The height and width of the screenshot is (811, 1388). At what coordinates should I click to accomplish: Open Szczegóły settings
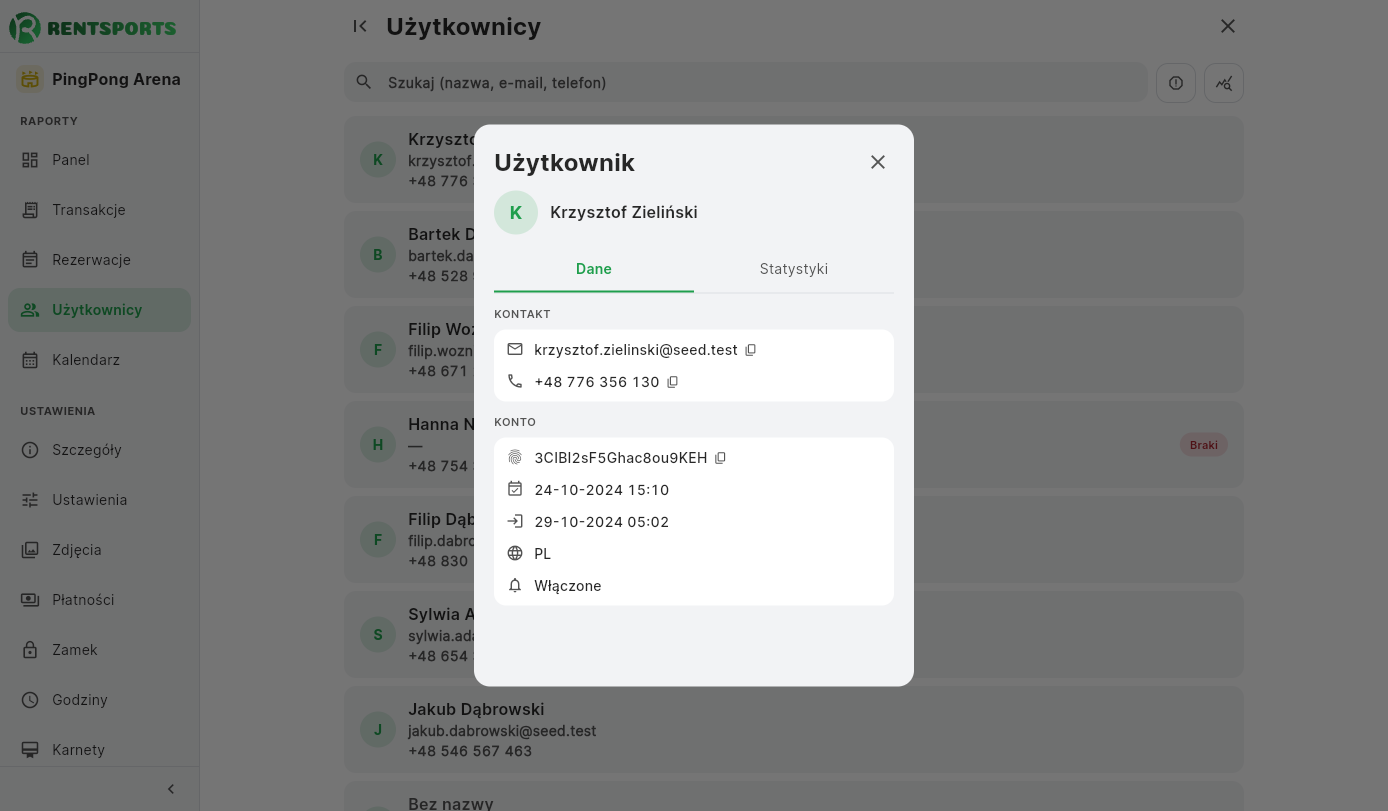point(99,450)
